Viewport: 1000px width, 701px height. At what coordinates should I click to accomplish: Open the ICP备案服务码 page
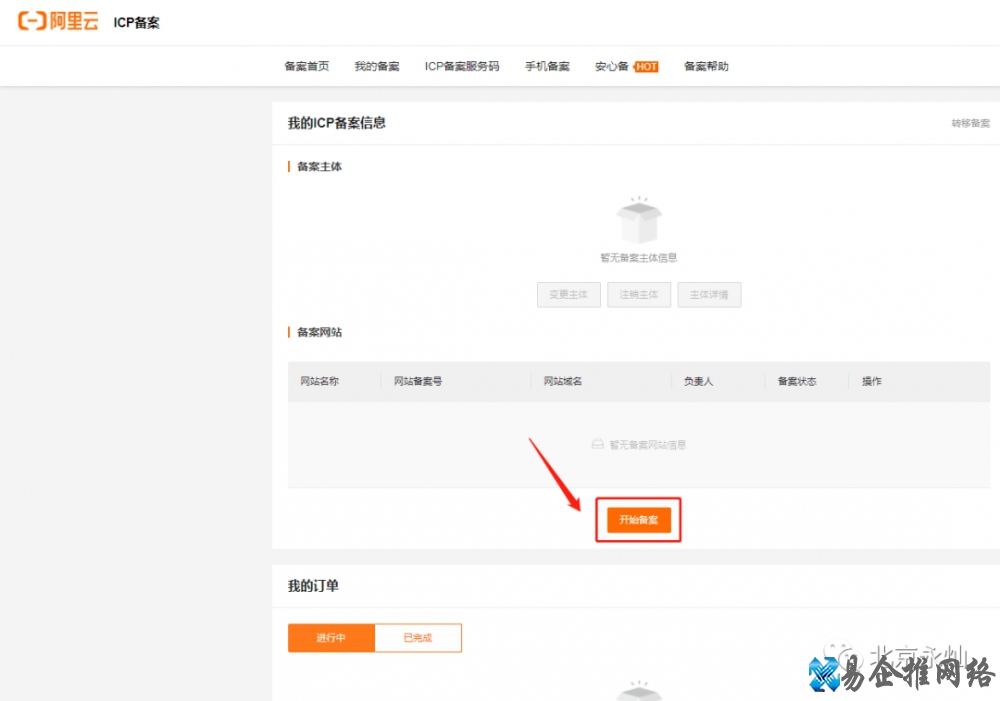pyautogui.click(x=462, y=66)
